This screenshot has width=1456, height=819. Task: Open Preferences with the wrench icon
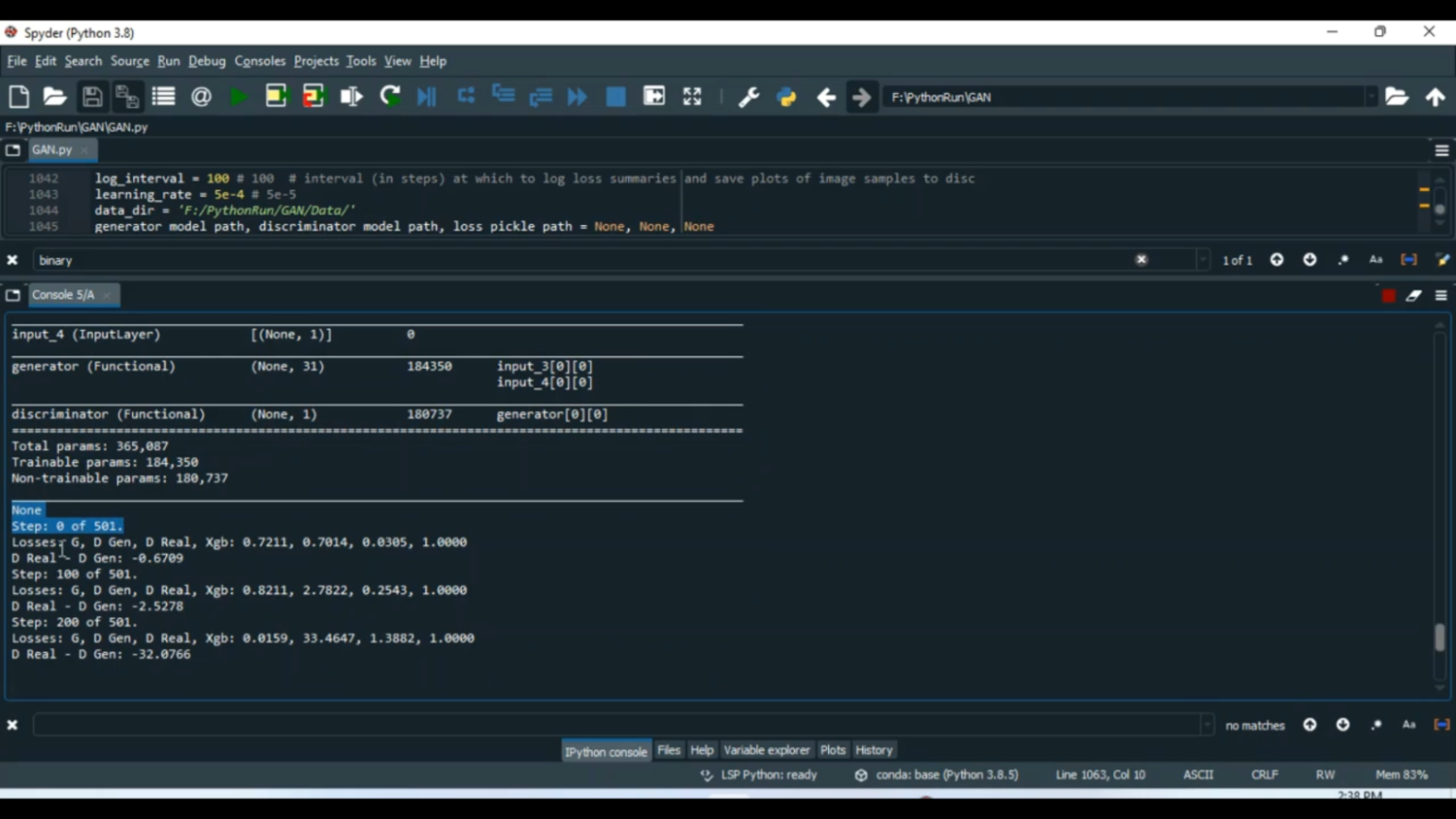click(748, 97)
